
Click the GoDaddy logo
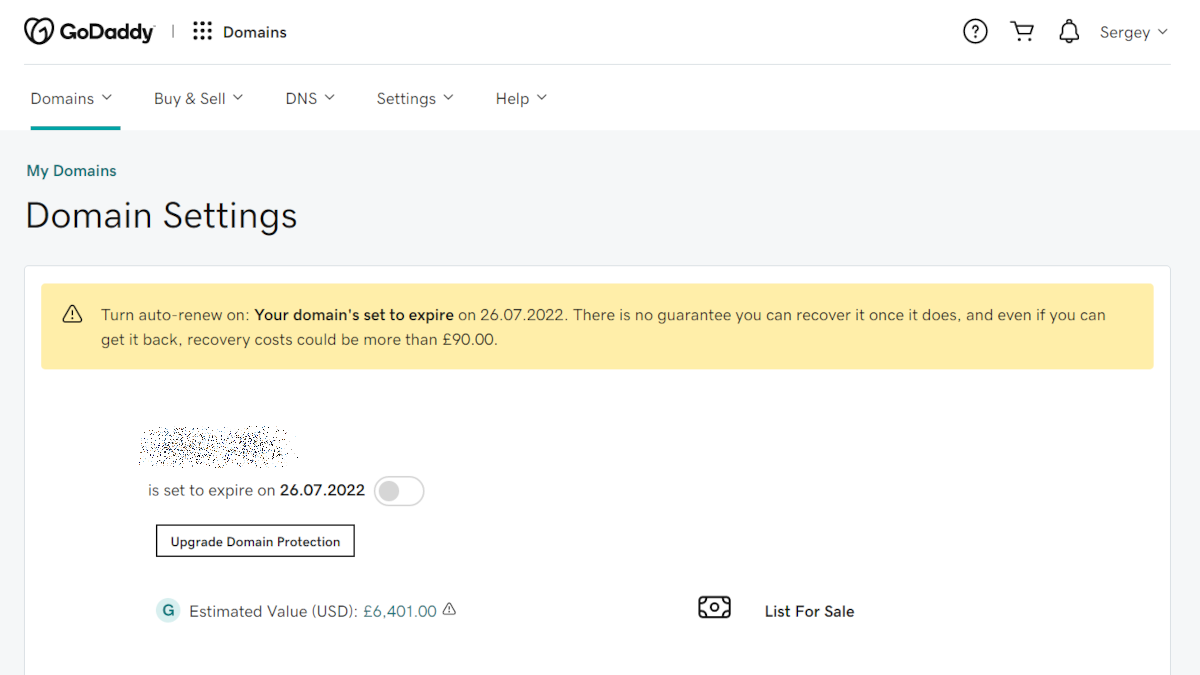point(89,32)
